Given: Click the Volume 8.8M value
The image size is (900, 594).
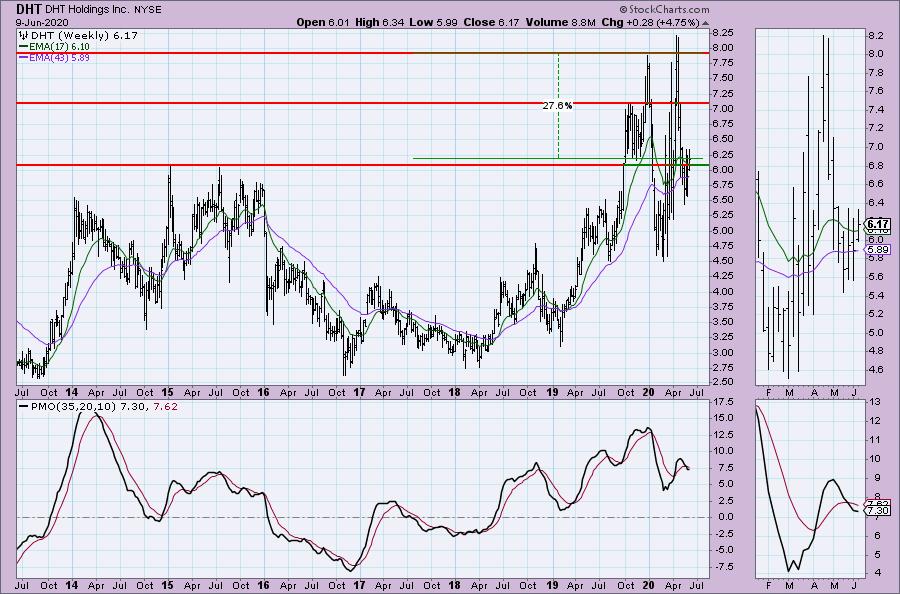Looking at the screenshot, I should [x=561, y=22].
